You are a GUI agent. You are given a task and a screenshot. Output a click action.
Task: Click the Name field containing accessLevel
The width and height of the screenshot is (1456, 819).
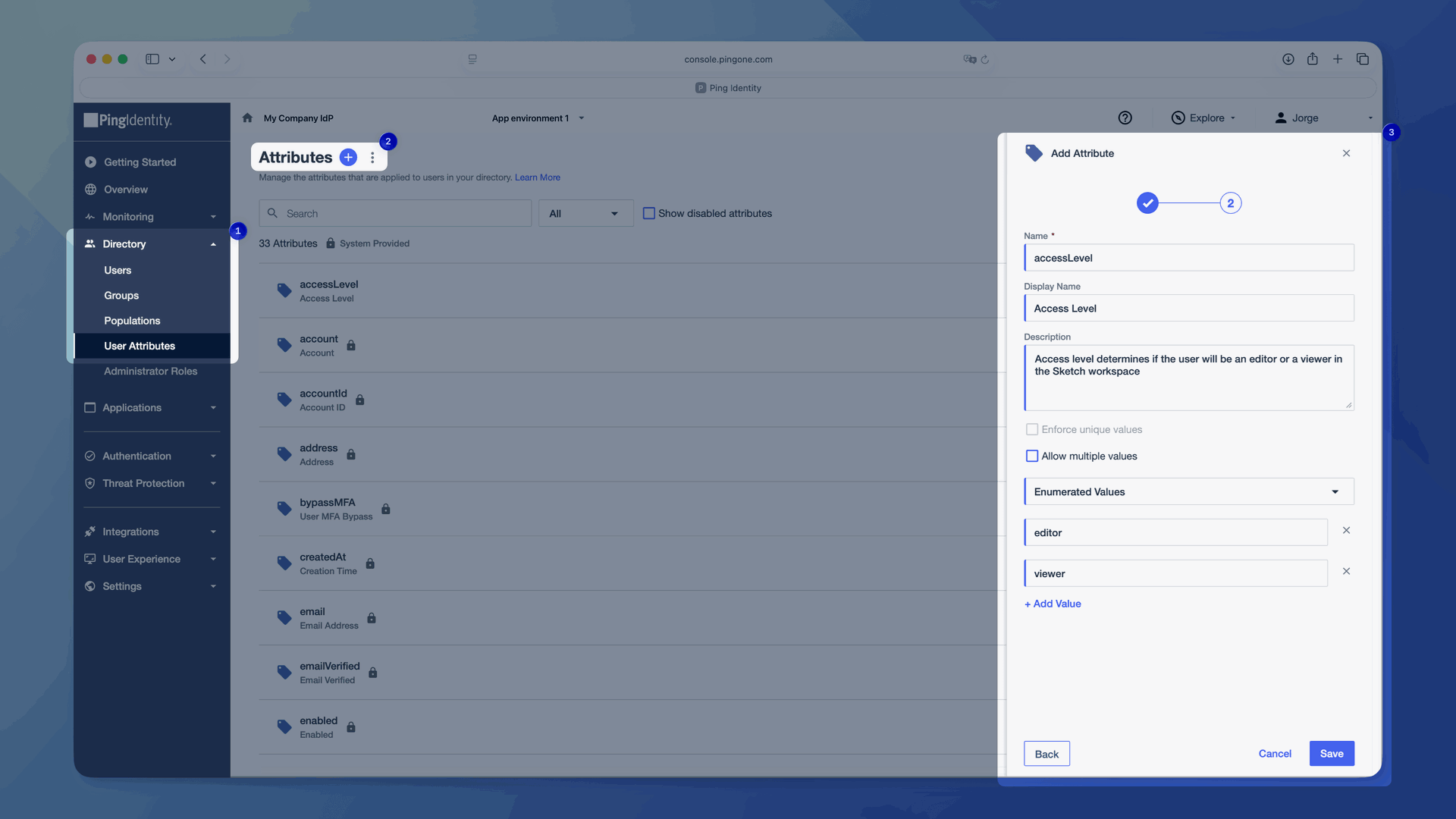pyautogui.click(x=1189, y=258)
